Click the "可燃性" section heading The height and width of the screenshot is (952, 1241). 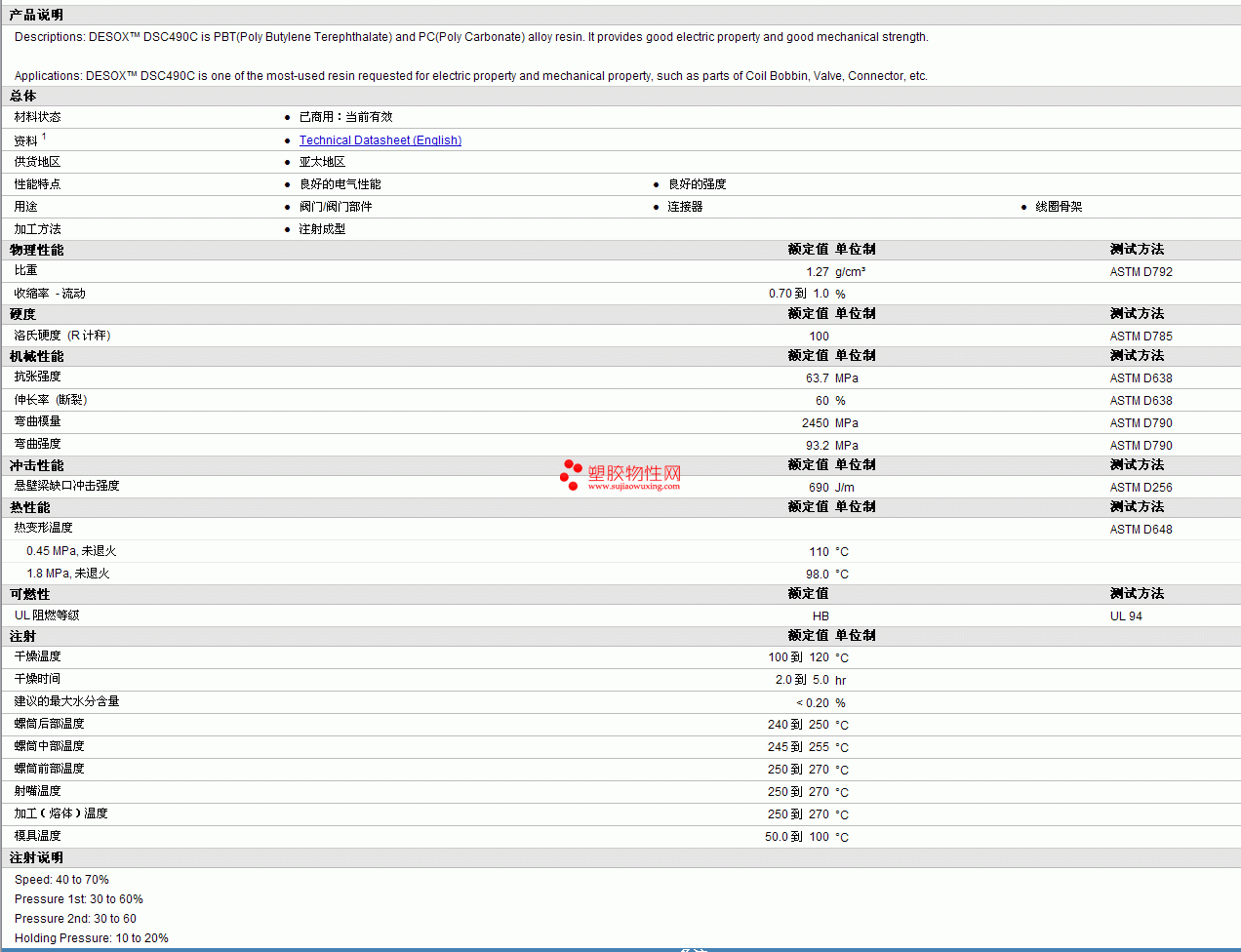(x=30, y=594)
